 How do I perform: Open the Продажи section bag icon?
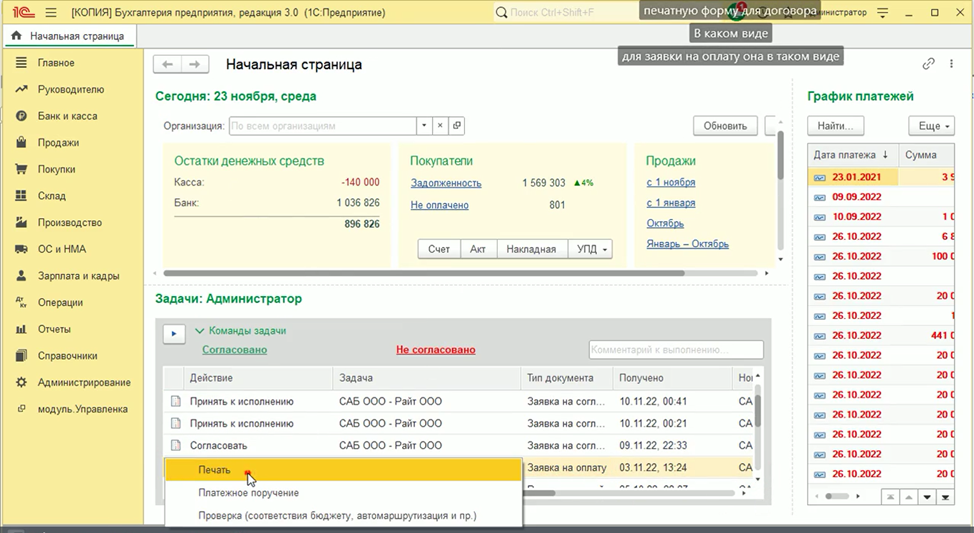tap(21, 142)
